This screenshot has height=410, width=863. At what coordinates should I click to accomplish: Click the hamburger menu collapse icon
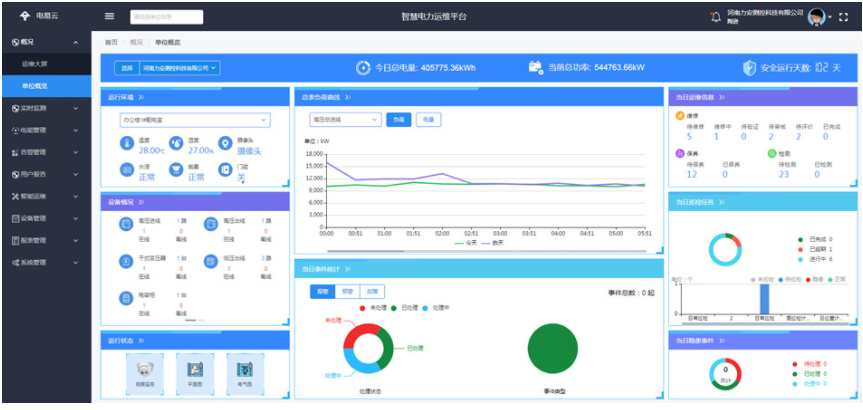pos(109,16)
